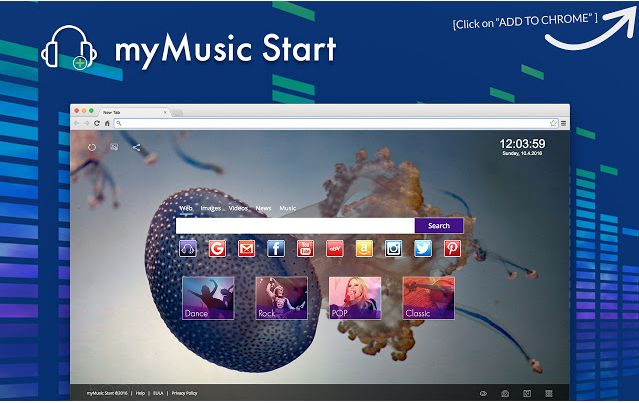639x403 pixels.
Task: Click the browser home button
Action: coord(107,123)
